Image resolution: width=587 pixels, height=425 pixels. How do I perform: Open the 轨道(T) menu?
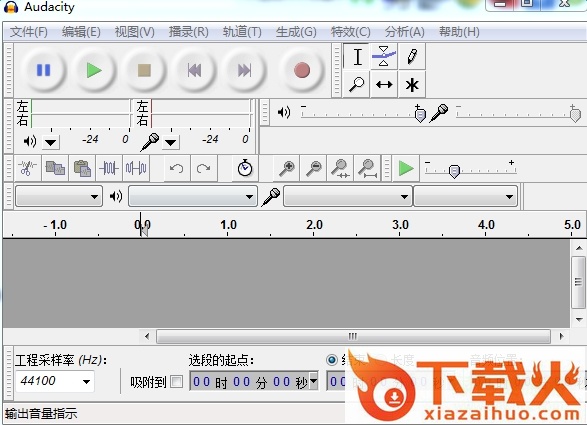point(242,32)
